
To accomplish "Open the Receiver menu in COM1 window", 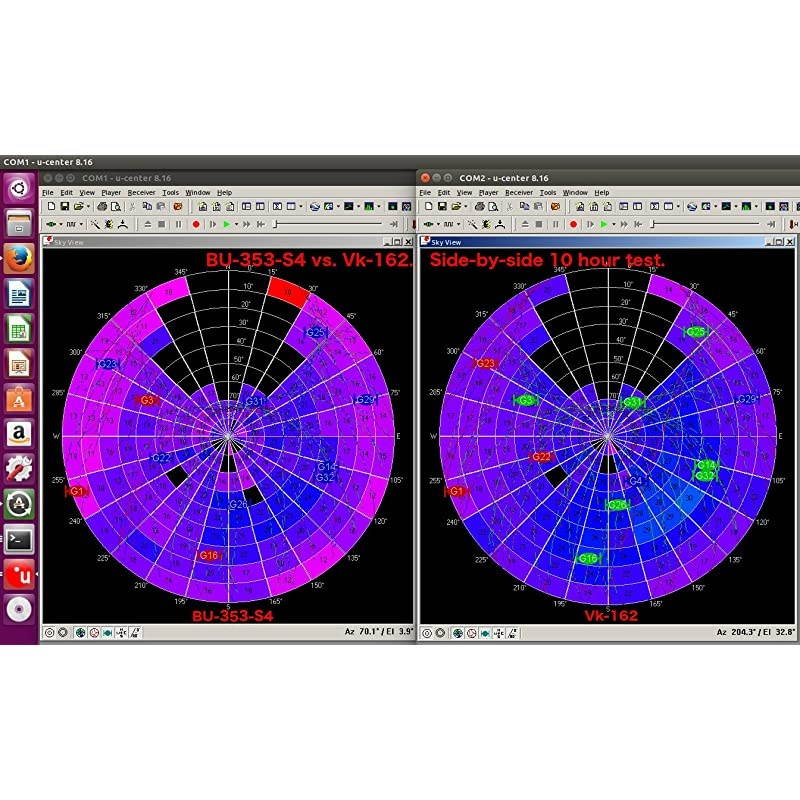I will 141,192.
